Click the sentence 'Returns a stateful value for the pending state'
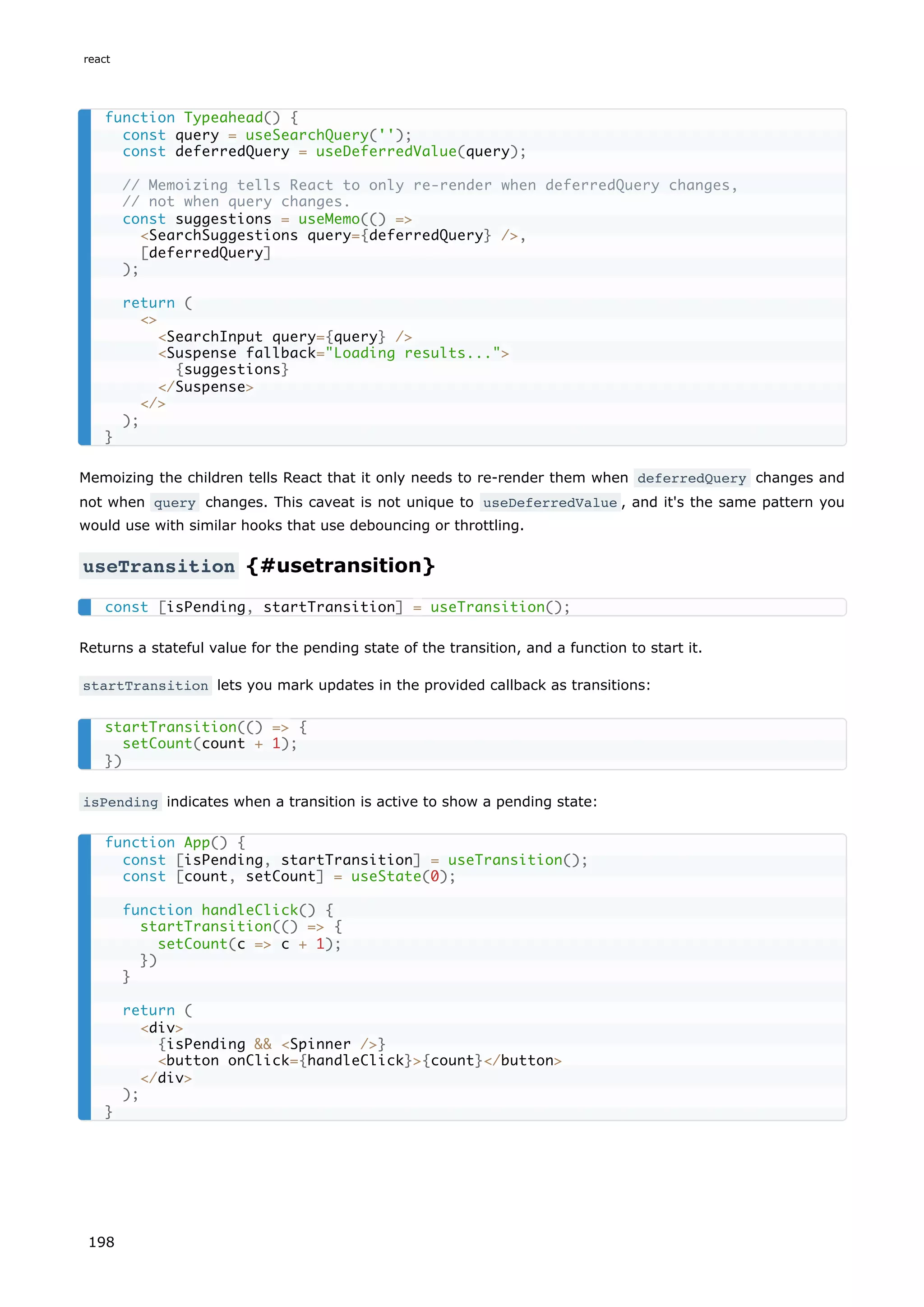The width and height of the screenshot is (924, 1307). (391, 648)
